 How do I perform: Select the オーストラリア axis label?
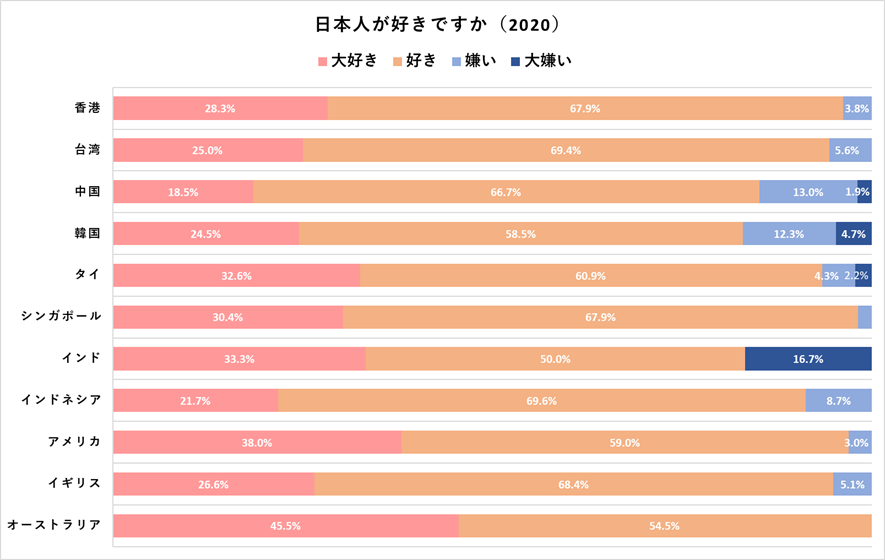pyautogui.click(x=54, y=525)
